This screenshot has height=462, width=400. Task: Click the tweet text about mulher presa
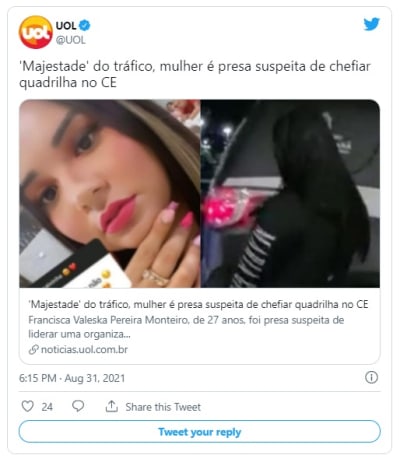click(195, 74)
